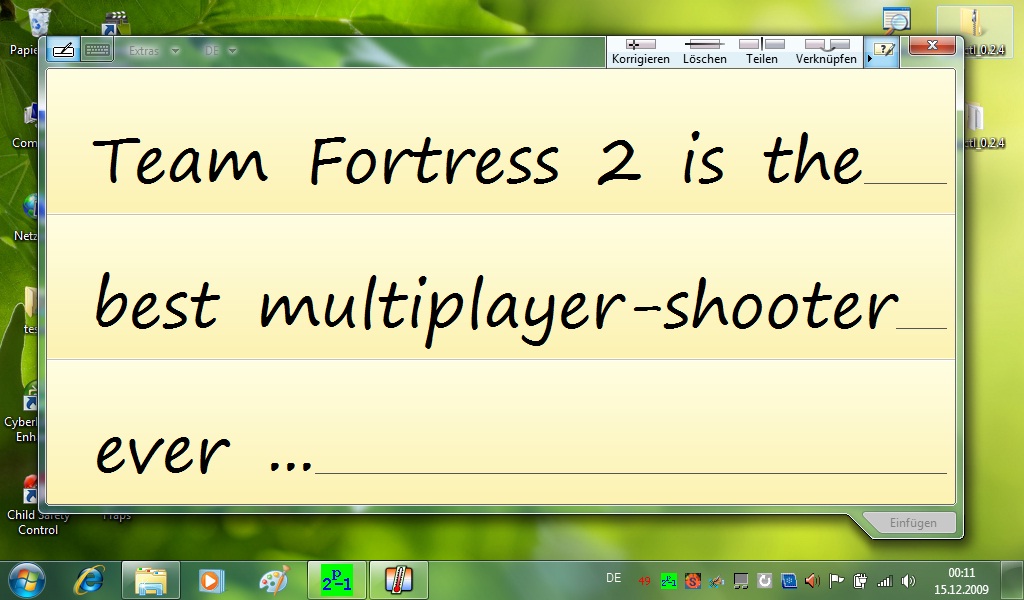Click the orange speaker tray icon
1024x600 pixels.
coord(812,580)
